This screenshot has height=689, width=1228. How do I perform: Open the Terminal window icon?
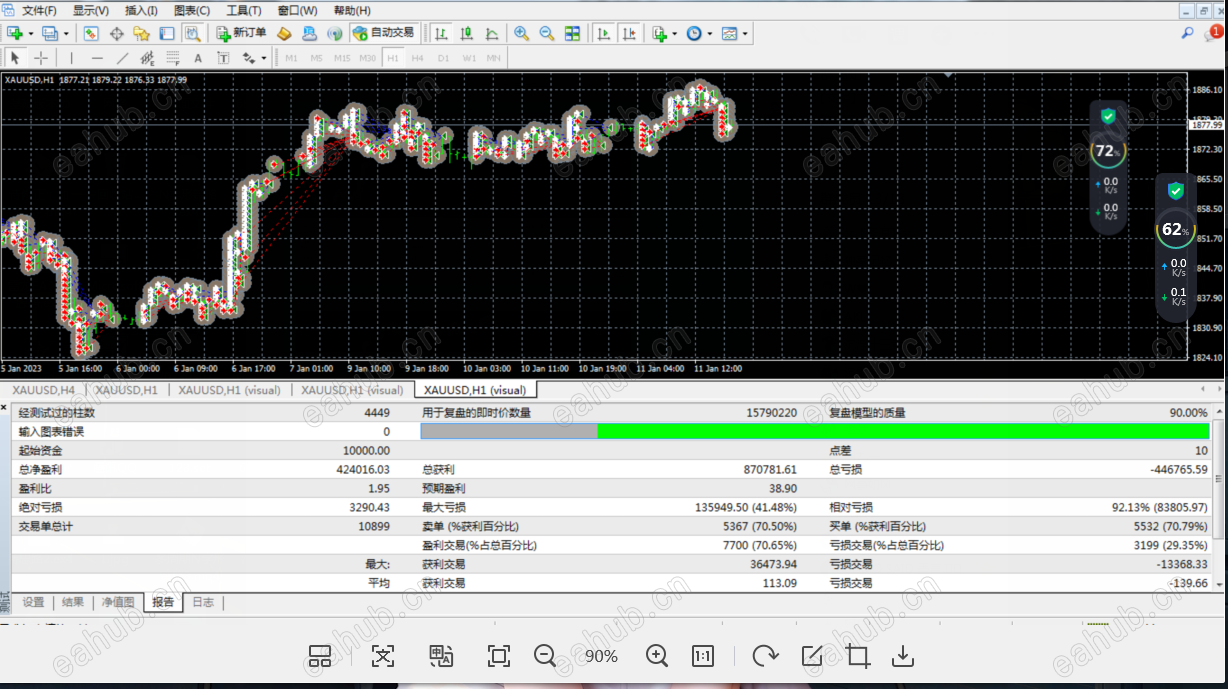[167, 33]
